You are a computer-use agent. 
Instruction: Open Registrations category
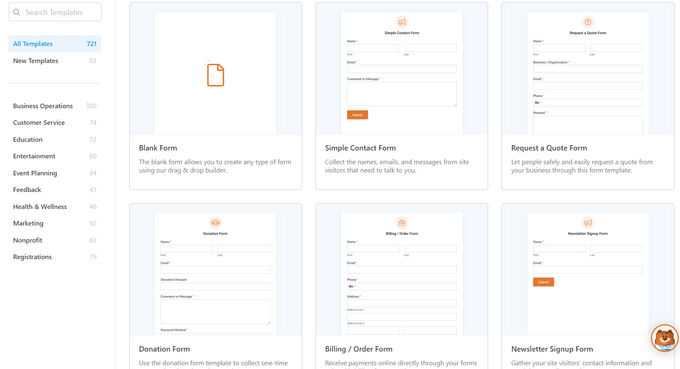coord(55,257)
